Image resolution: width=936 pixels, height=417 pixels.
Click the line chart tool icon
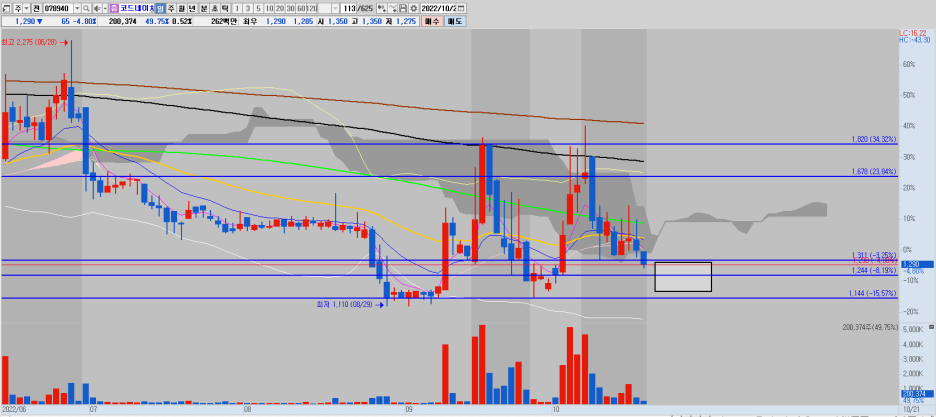point(393,8)
